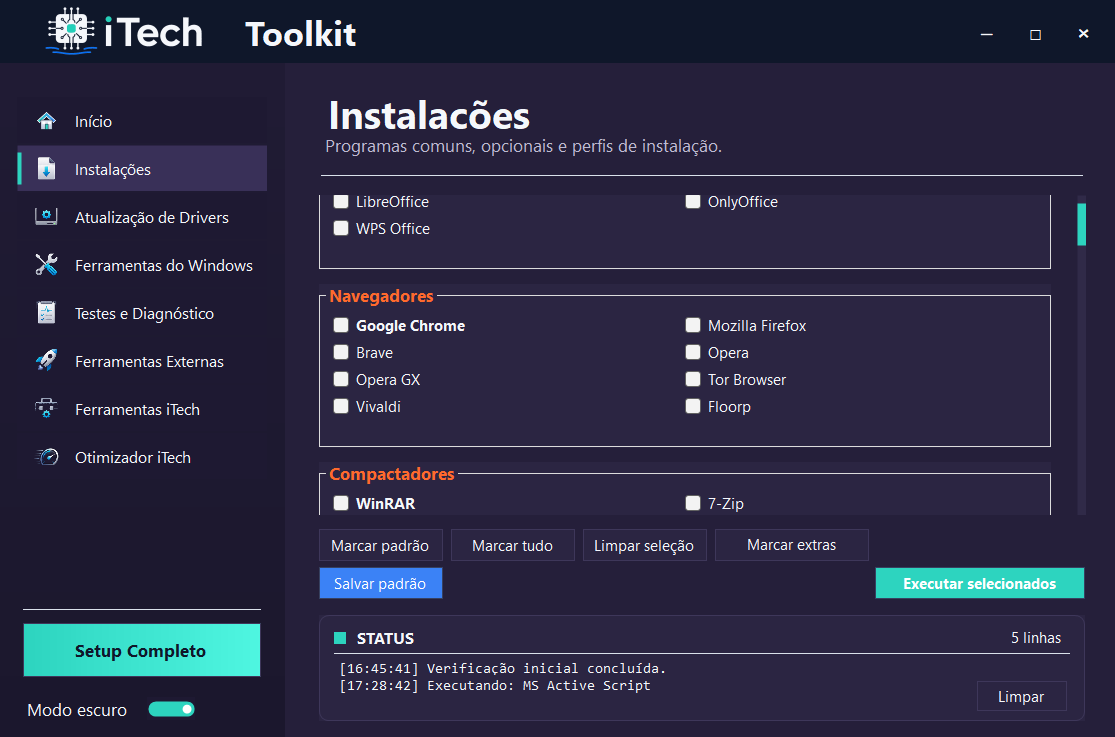1115x737 pixels.
Task: Click the Marcar extras button
Action: (791, 545)
